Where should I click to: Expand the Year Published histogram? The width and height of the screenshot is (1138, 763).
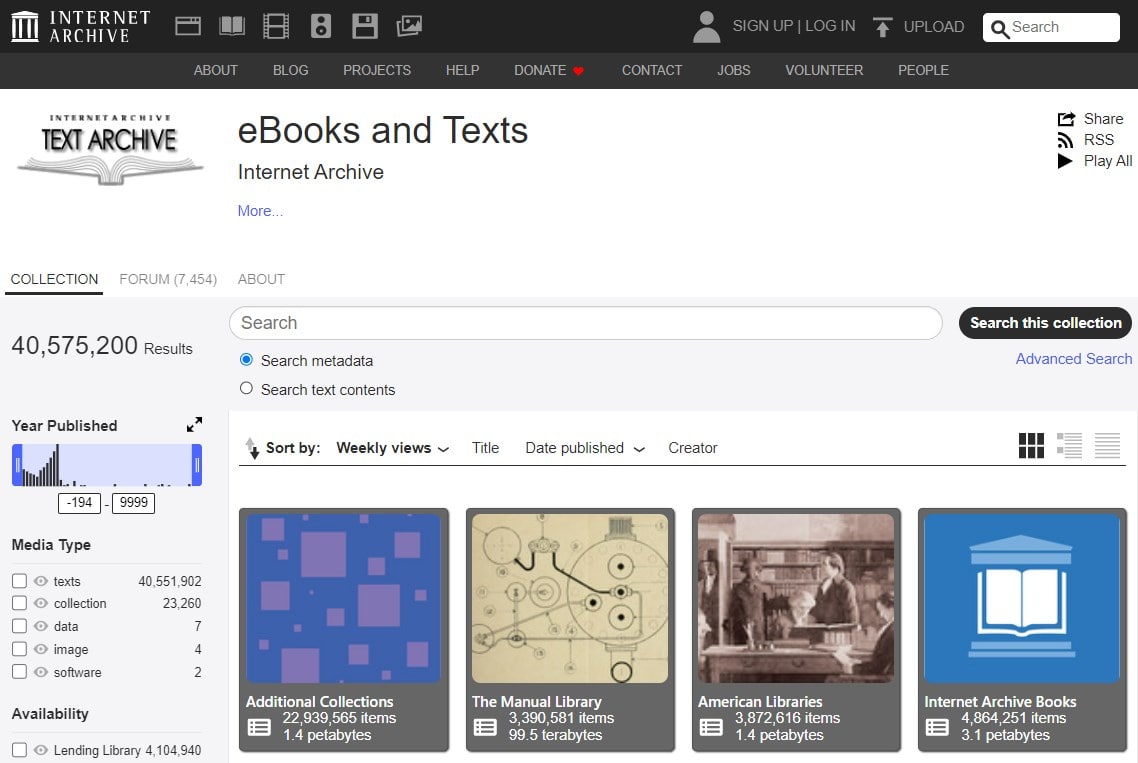coord(194,425)
